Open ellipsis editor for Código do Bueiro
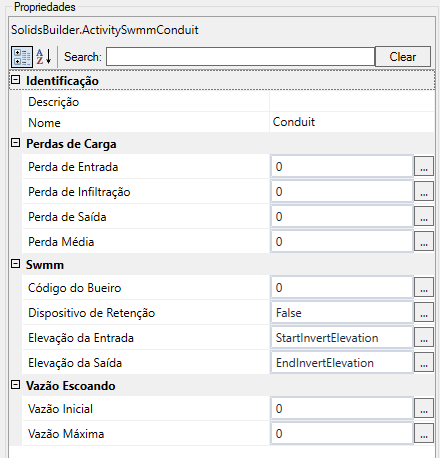Screen dimensions: 440x458 tap(424, 287)
